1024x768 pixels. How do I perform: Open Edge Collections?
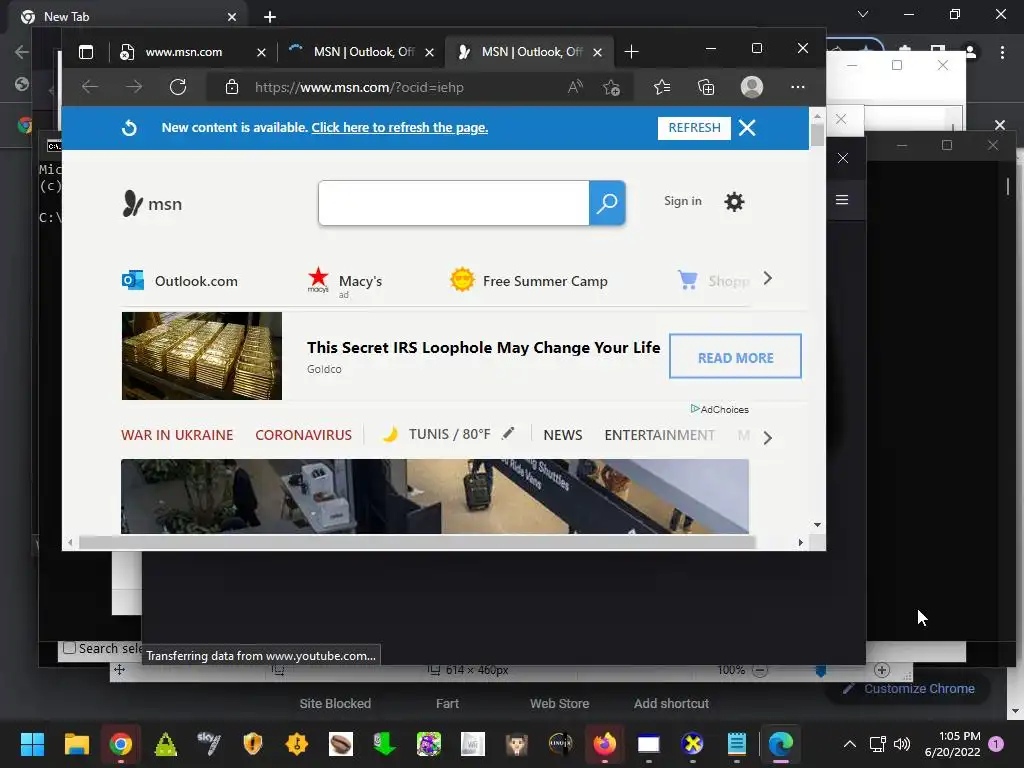click(x=706, y=87)
